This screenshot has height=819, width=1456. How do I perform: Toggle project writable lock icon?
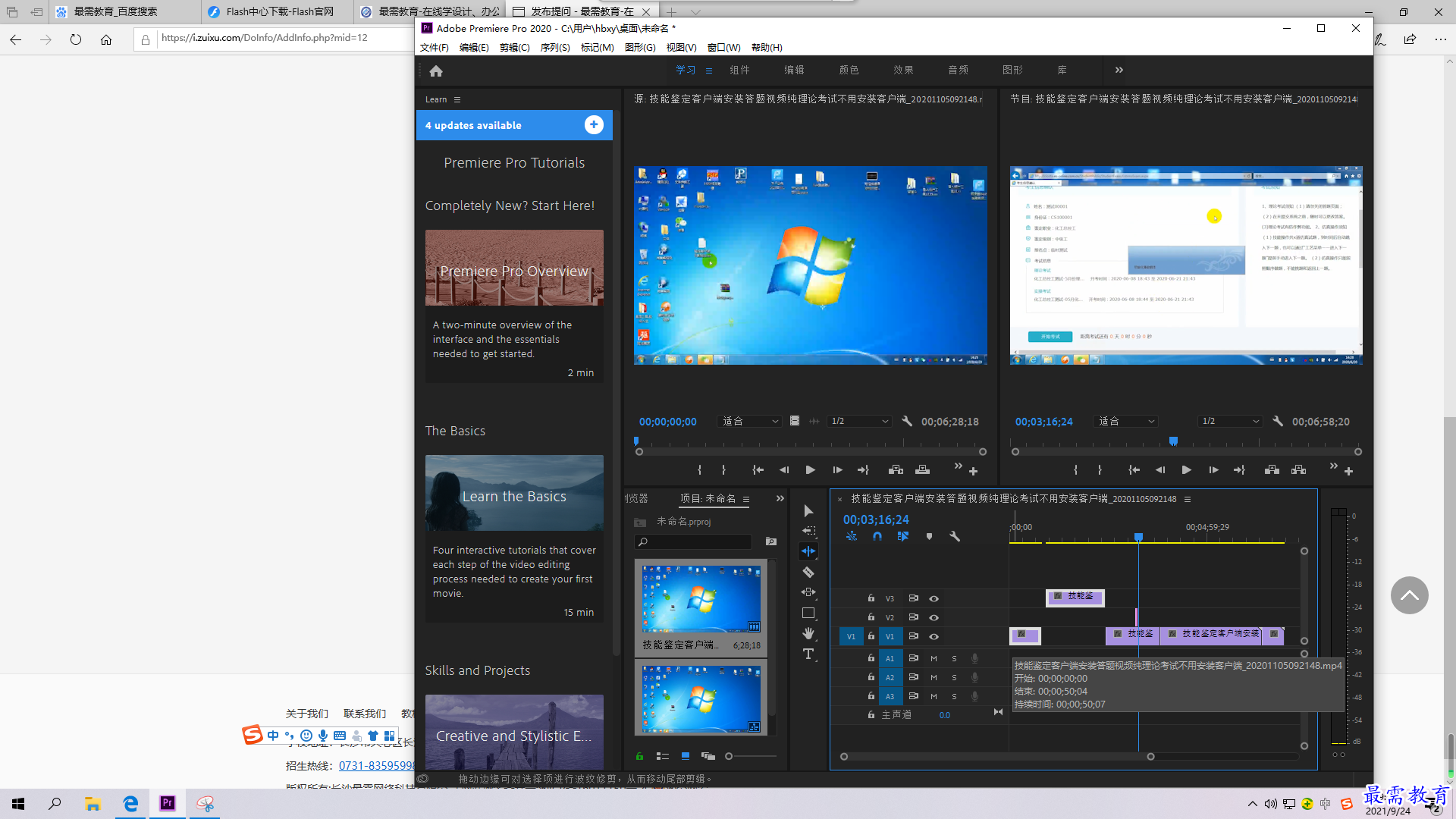(639, 756)
